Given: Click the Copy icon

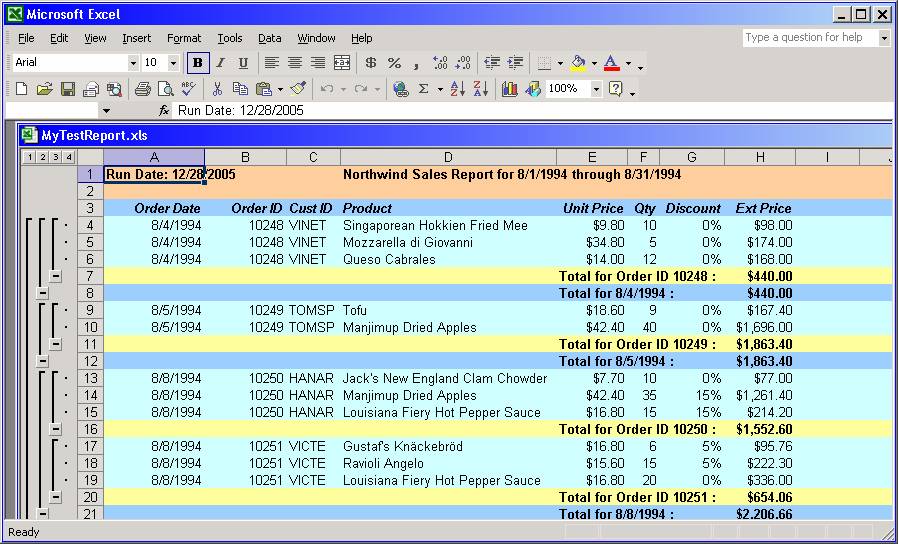Looking at the screenshot, I should pyautogui.click(x=240, y=89).
